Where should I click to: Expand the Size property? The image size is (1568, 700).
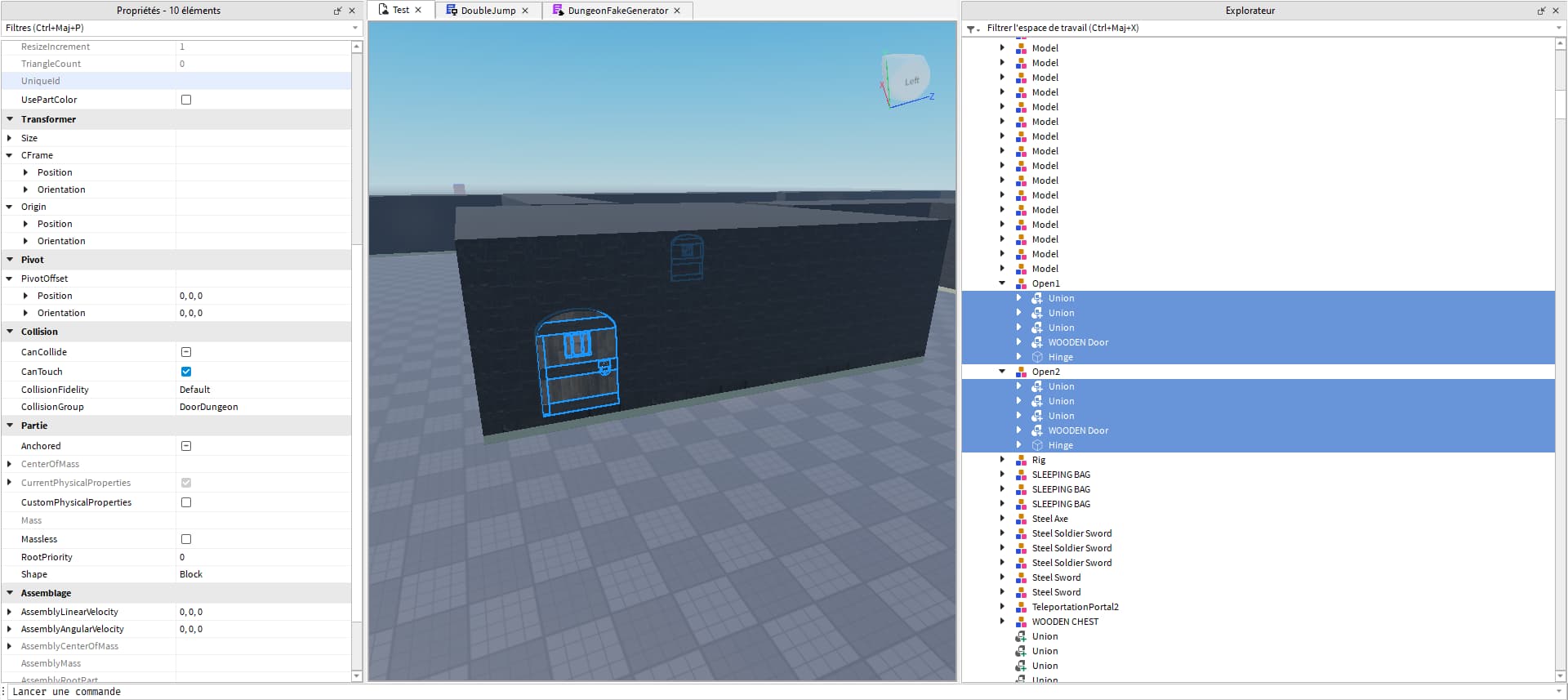click(10, 138)
